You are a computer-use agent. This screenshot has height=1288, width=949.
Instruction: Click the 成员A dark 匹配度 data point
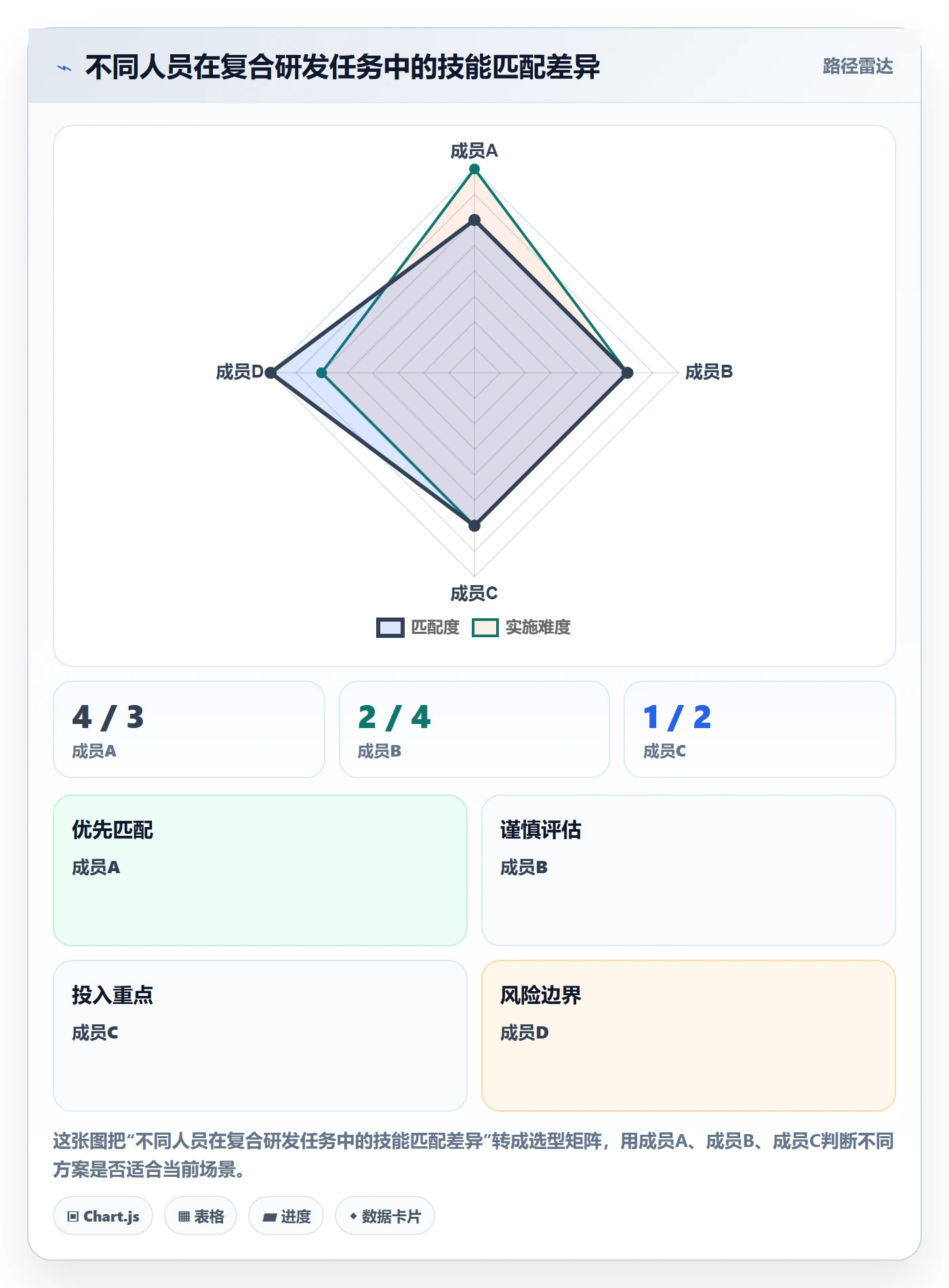(474, 220)
